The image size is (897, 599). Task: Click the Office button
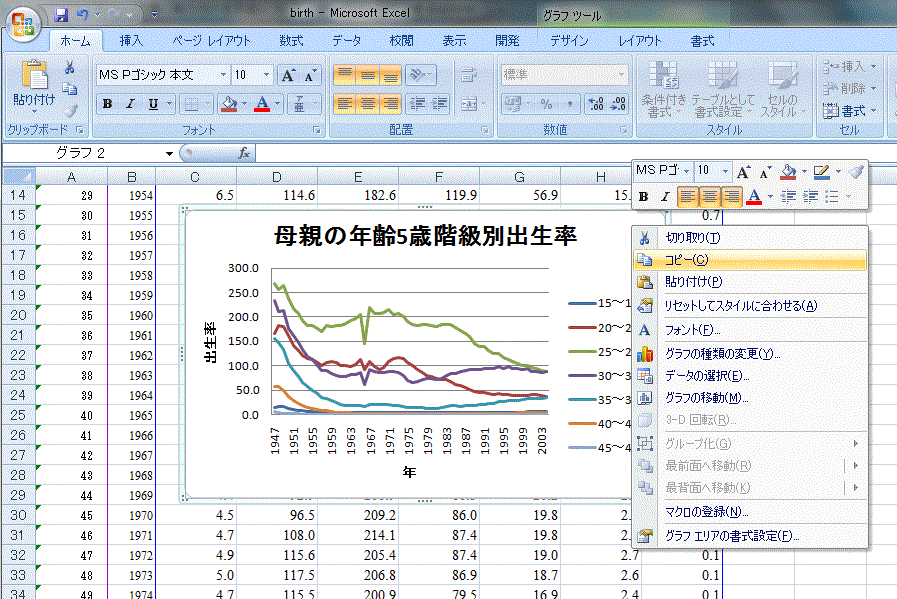click(24, 22)
